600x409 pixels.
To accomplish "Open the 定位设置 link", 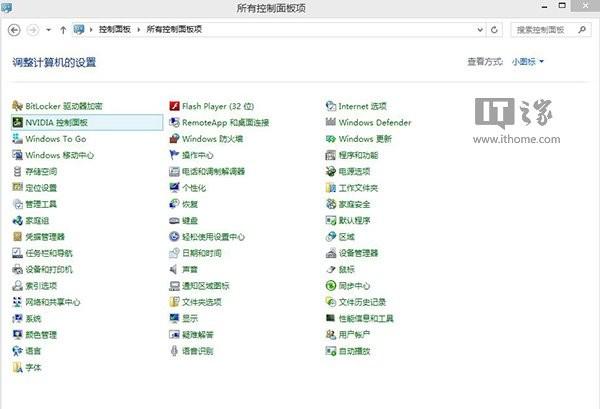I will point(41,188).
